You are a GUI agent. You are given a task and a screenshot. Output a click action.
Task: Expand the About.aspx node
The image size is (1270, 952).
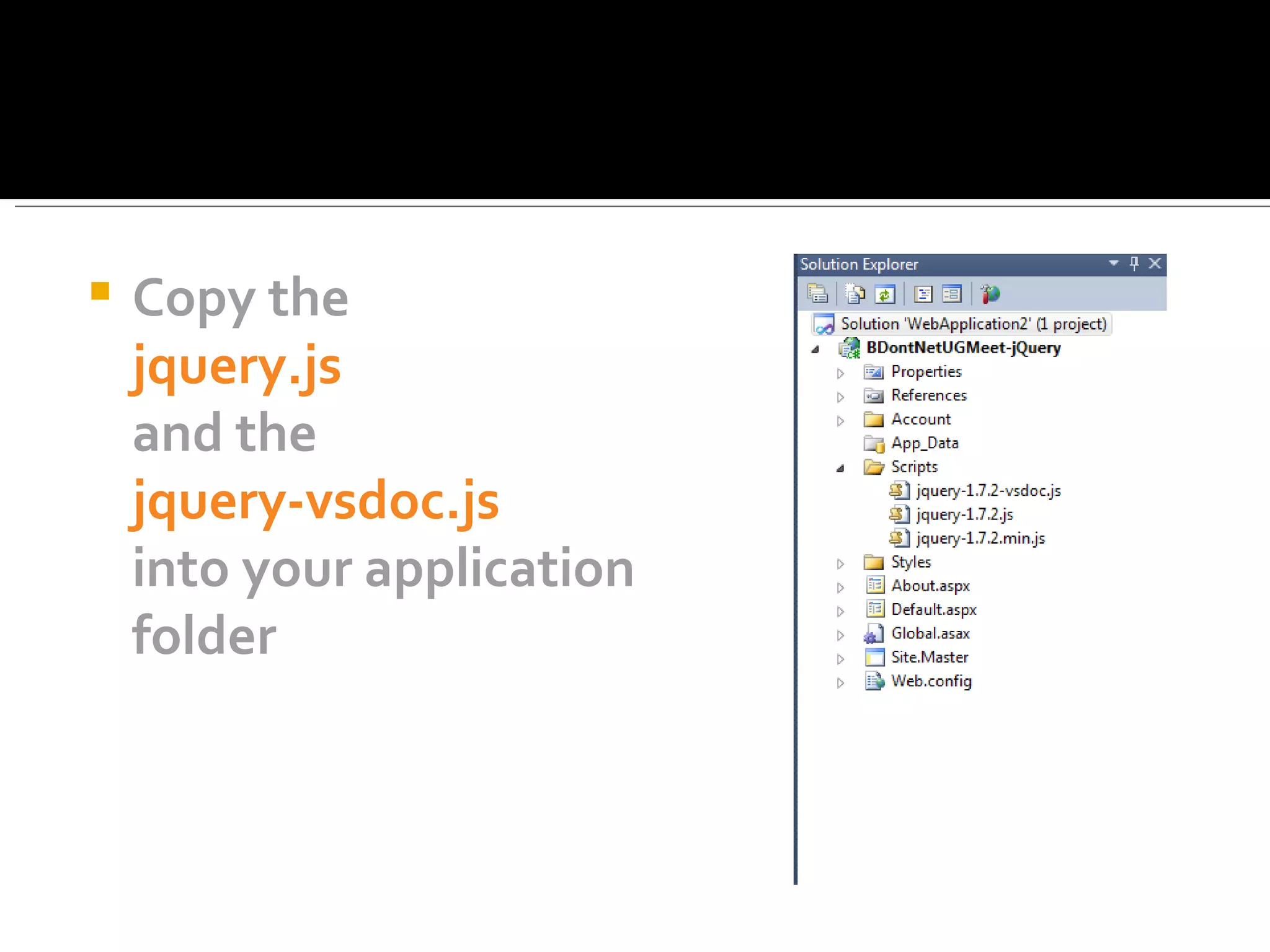click(x=840, y=588)
